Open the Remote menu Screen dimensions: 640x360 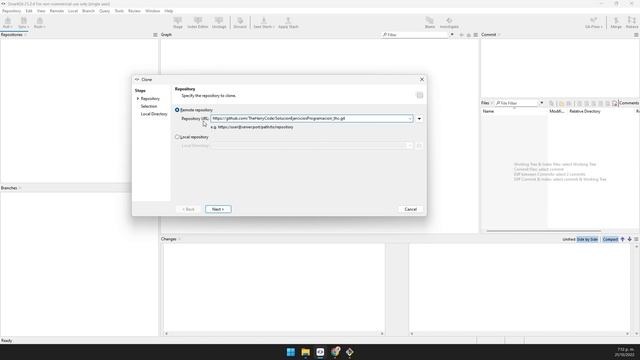coord(57,11)
